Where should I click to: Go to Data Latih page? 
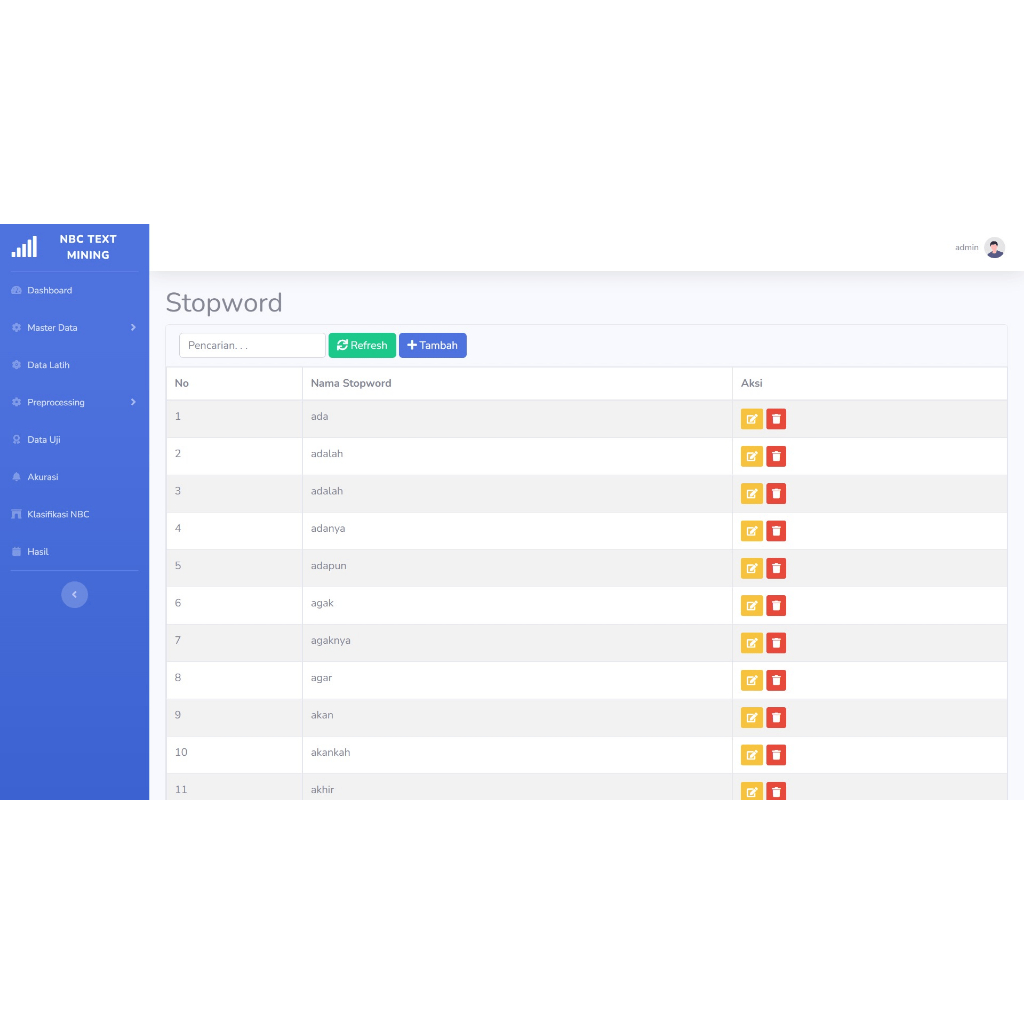(48, 365)
